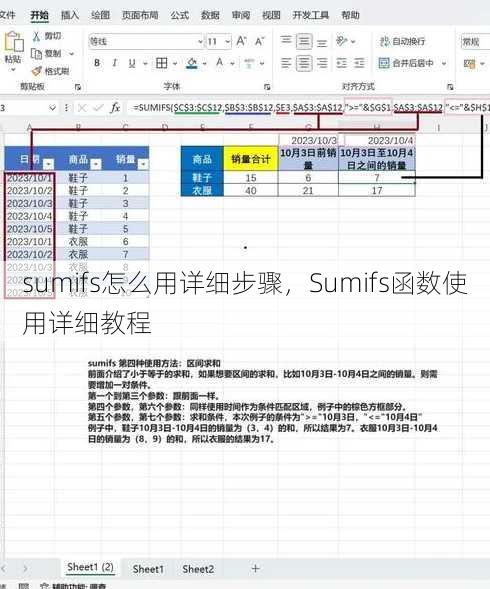
Task: Toggle Underline formatting
Action: (x=132, y=63)
